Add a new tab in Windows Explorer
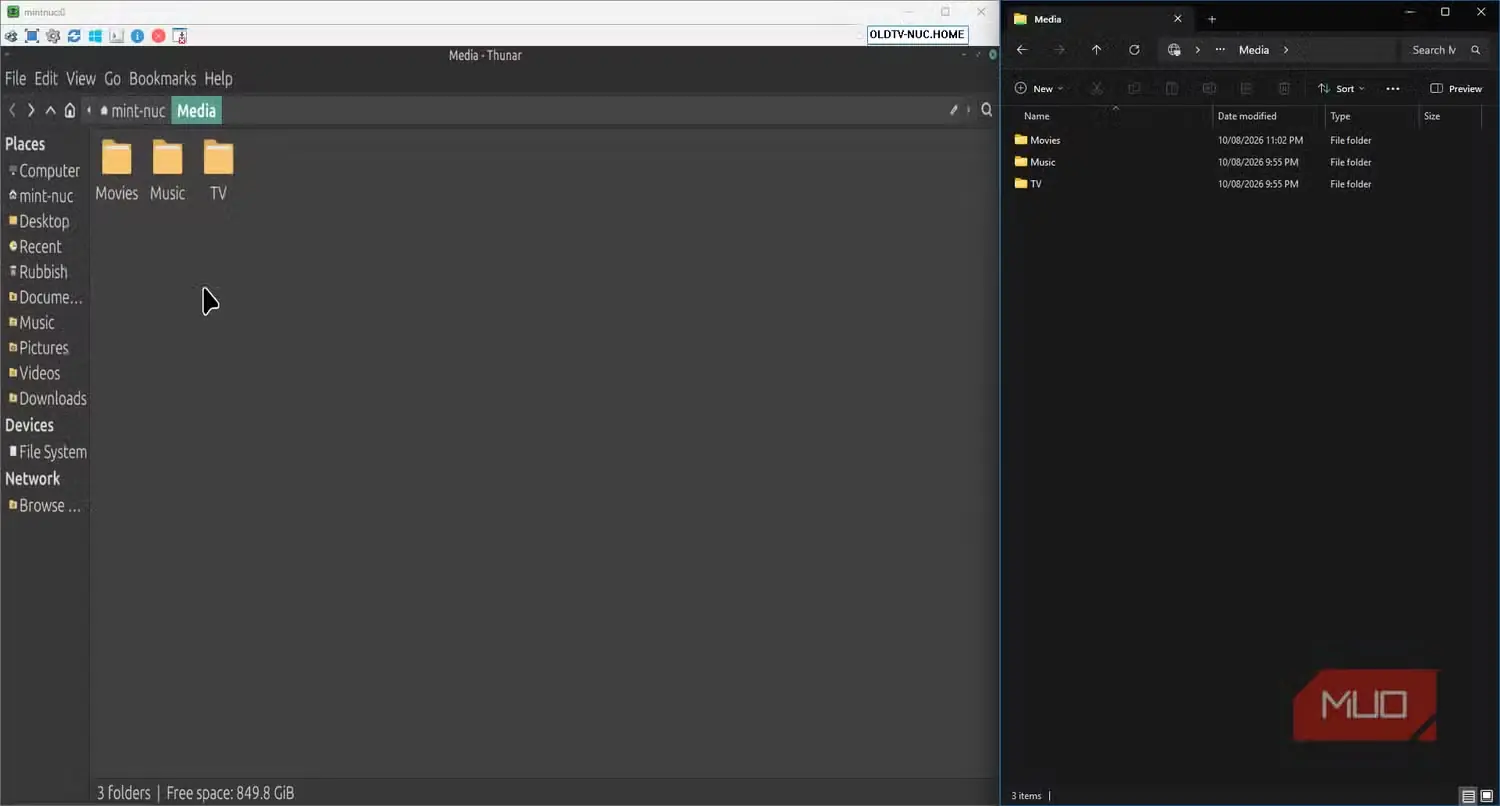 coord(1212,19)
